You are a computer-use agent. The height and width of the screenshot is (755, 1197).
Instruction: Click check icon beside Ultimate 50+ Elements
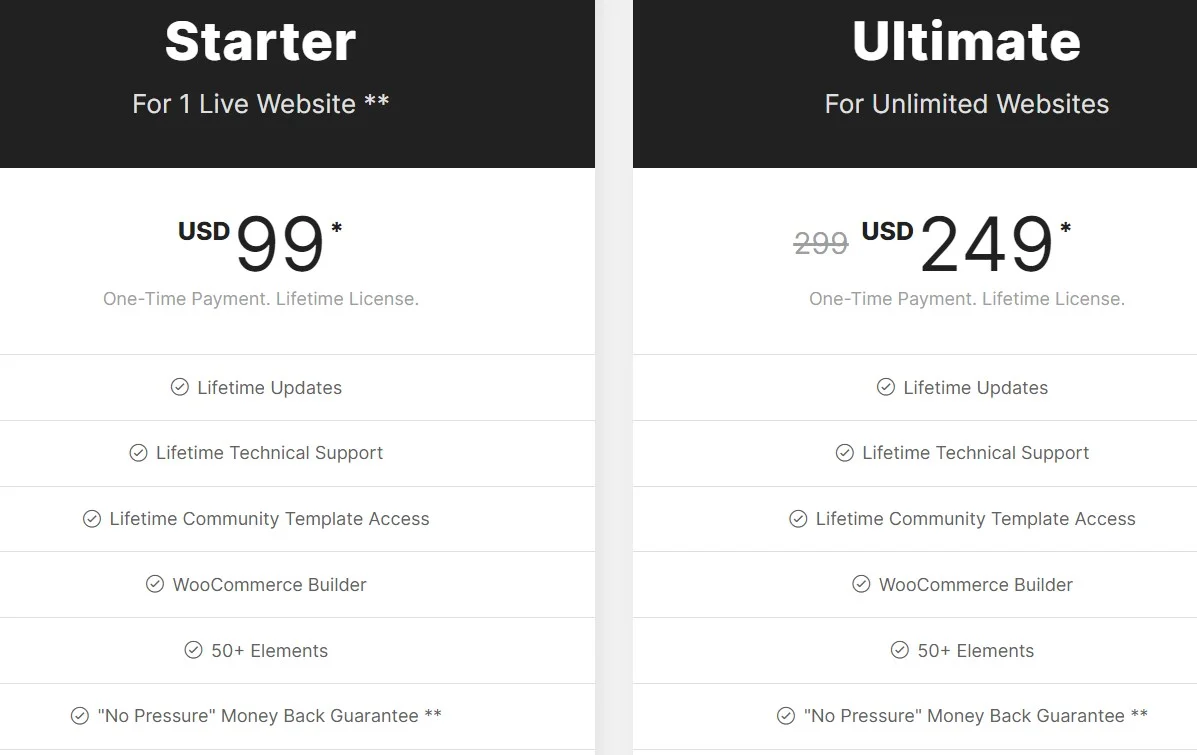pos(900,650)
